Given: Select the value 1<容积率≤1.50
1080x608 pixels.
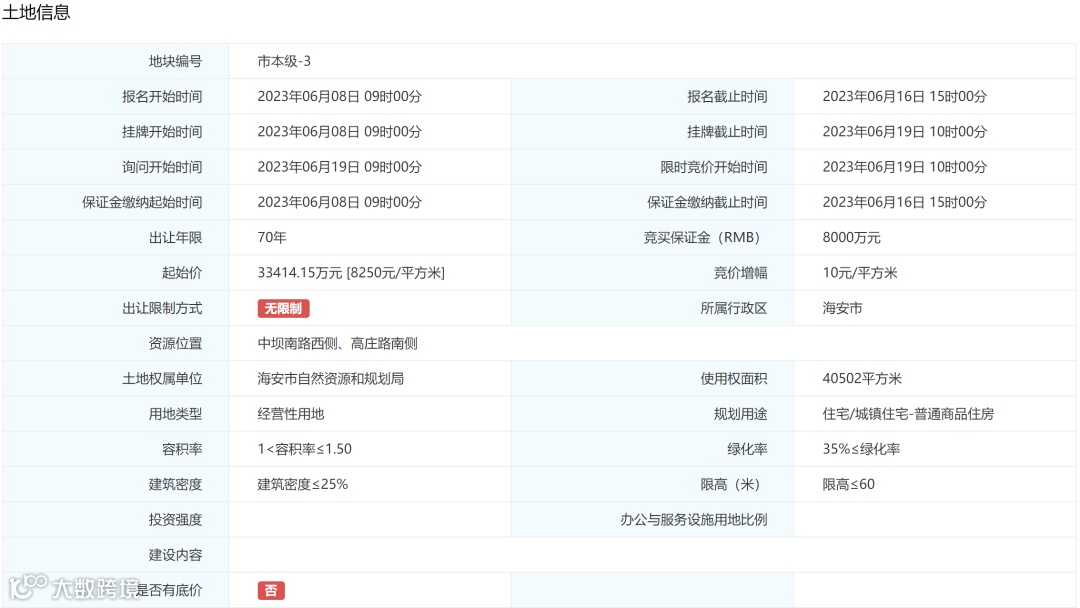Looking at the screenshot, I should 304,449.
